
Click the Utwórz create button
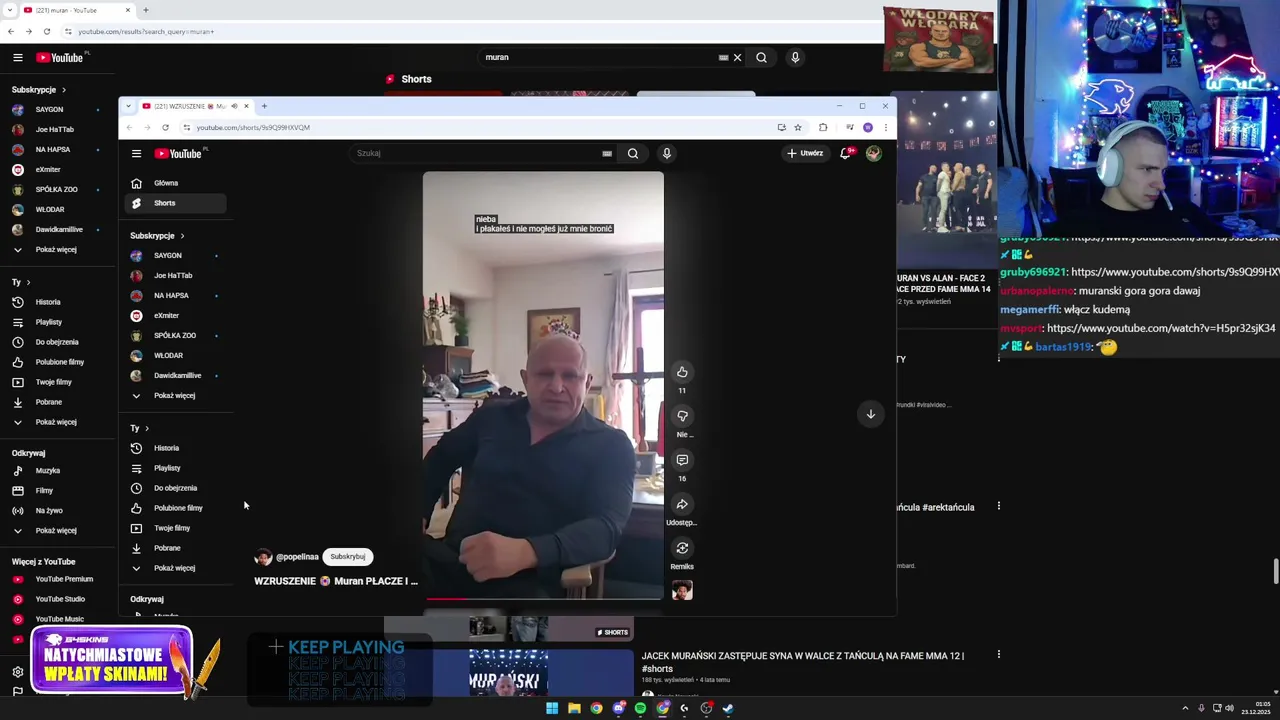pyautogui.click(x=805, y=153)
